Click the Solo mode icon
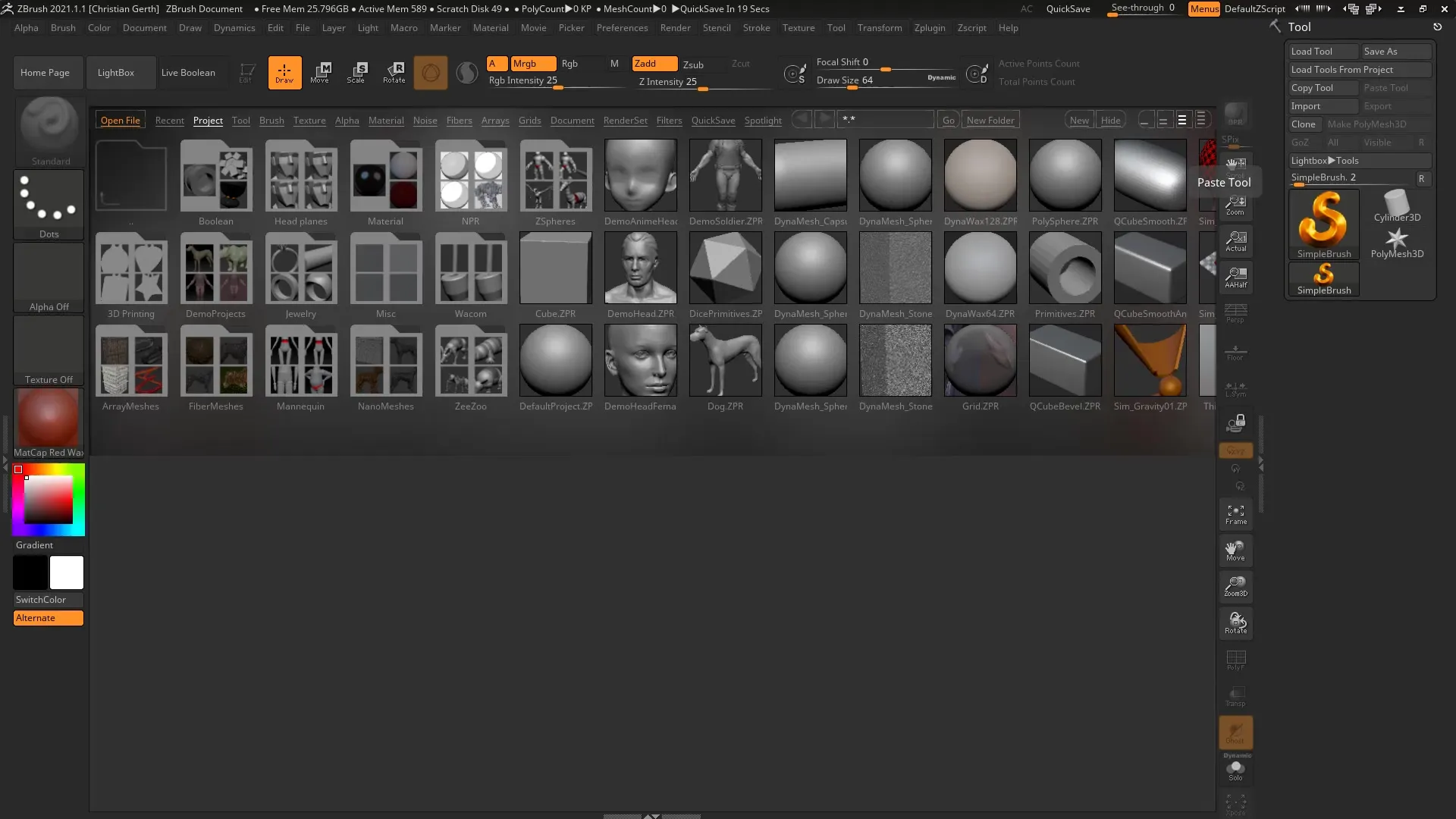The width and height of the screenshot is (1456, 819). (x=1236, y=770)
